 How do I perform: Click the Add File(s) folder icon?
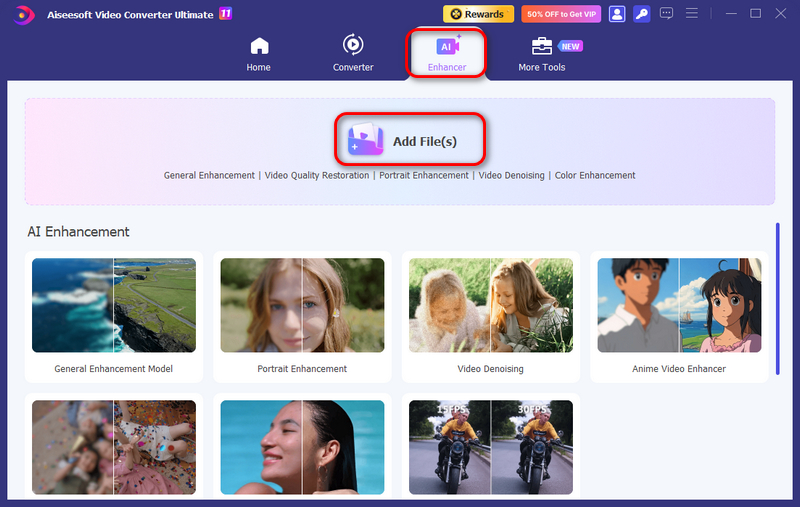coord(365,139)
